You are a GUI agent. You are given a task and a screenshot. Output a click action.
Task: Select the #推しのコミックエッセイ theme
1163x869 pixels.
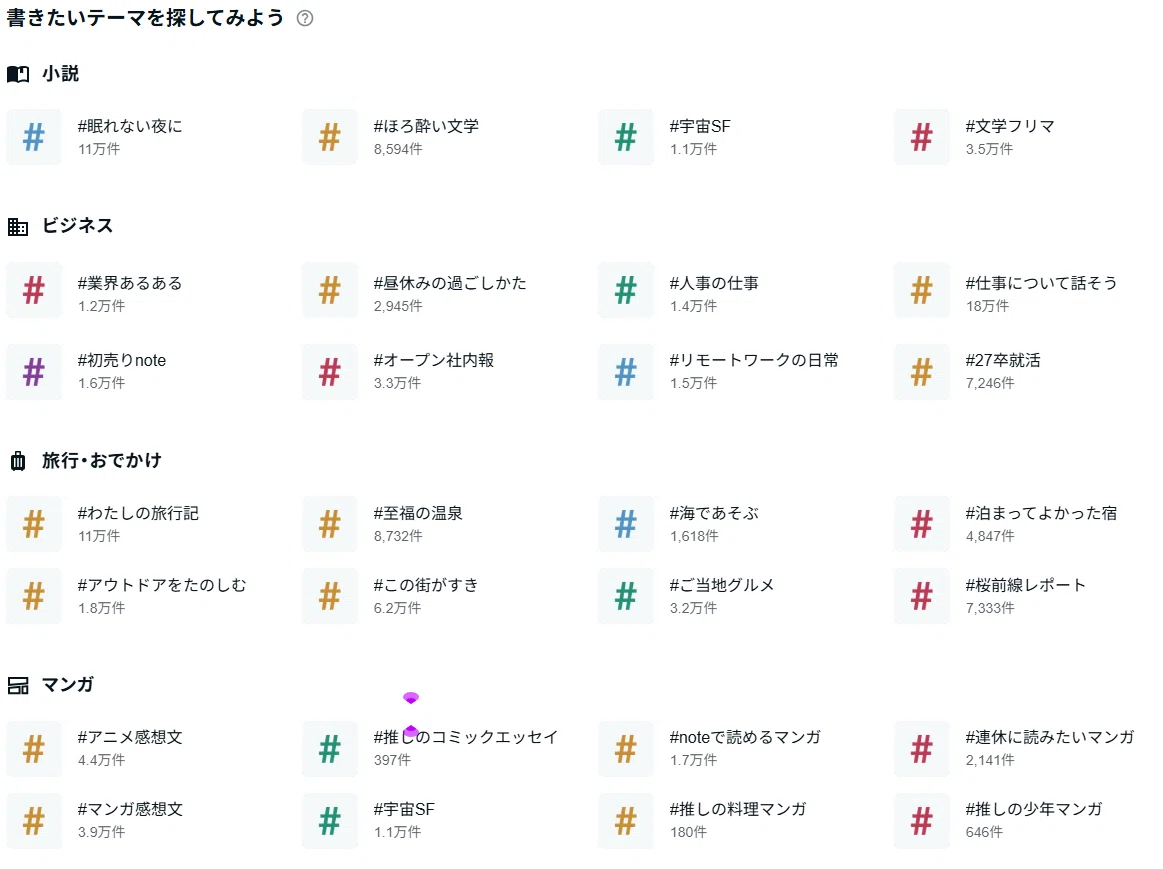(465, 737)
